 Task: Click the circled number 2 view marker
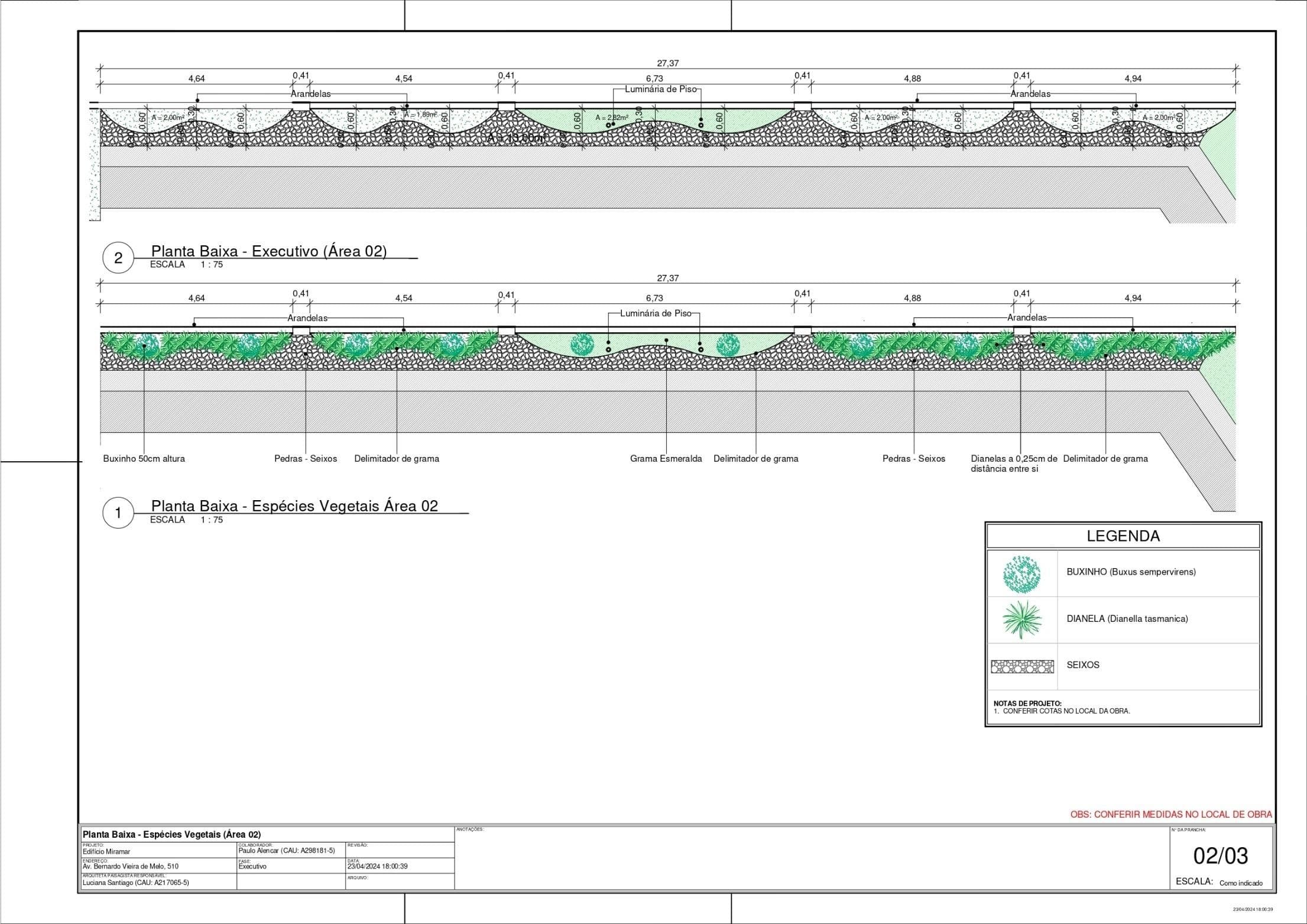click(x=118, y=258)
